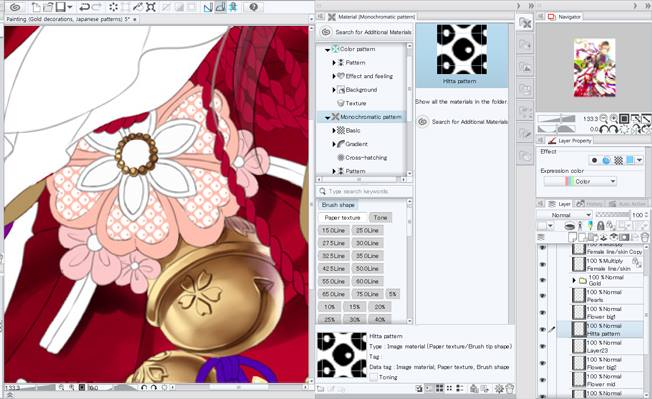The width and height of the screenshot is (652, 399).
Task: Hide the Gold folder layer
Action: pos(542,280)
